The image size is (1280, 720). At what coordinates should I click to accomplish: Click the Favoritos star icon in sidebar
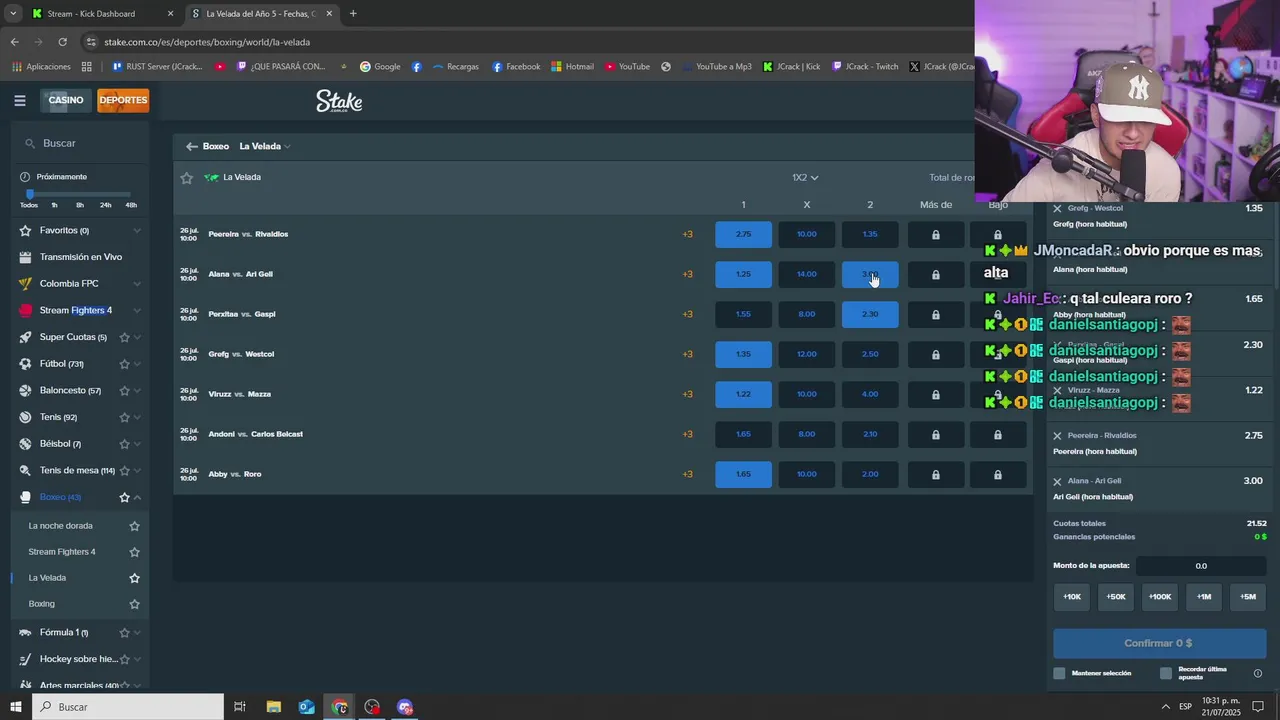(x=26, y=230)
